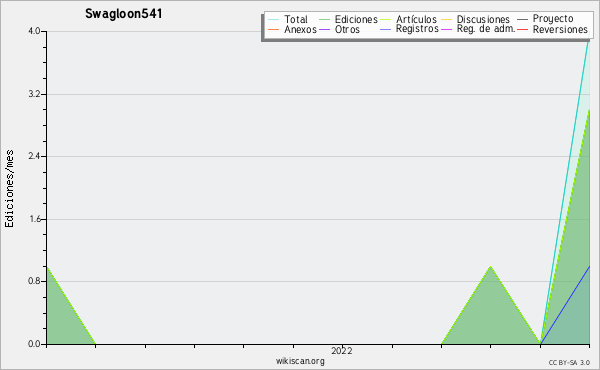The height and width of the screenshot is (370, 600).
Task: Click the red Reversiones legend line swatch
Action: (522, 29)
